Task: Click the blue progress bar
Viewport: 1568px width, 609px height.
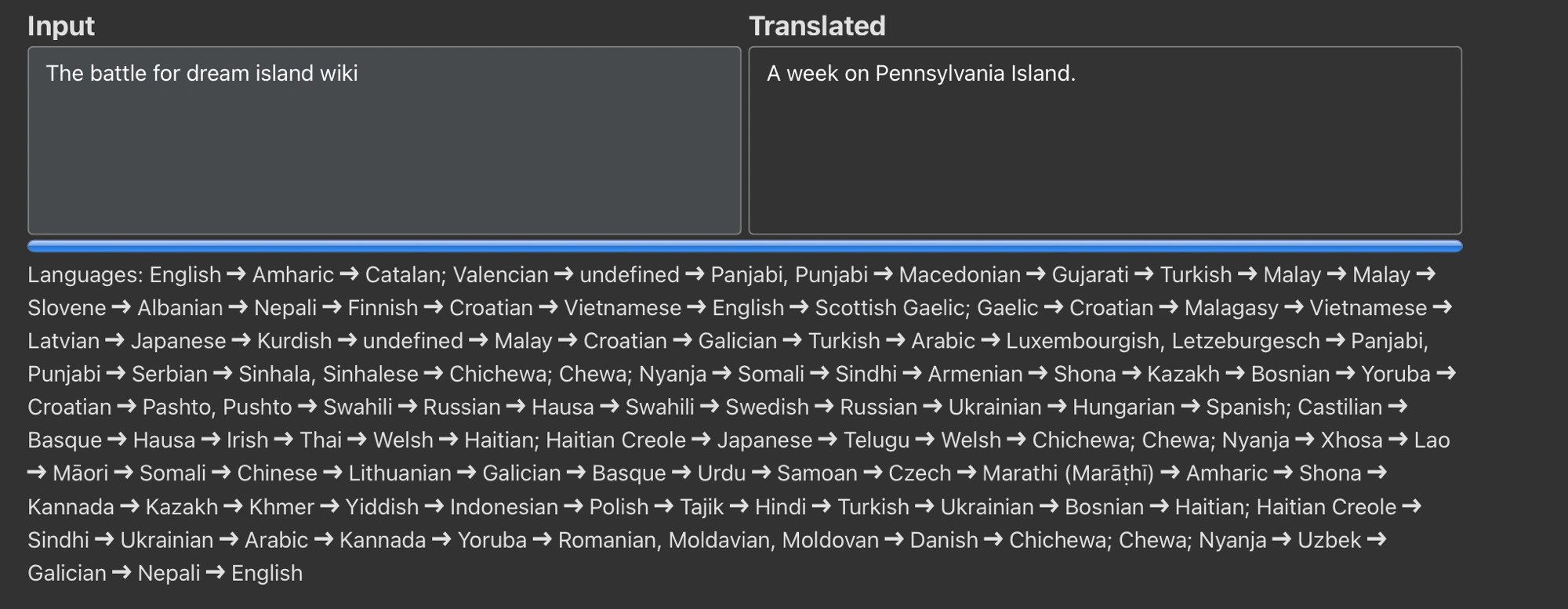Action: (x=784, y=246)
